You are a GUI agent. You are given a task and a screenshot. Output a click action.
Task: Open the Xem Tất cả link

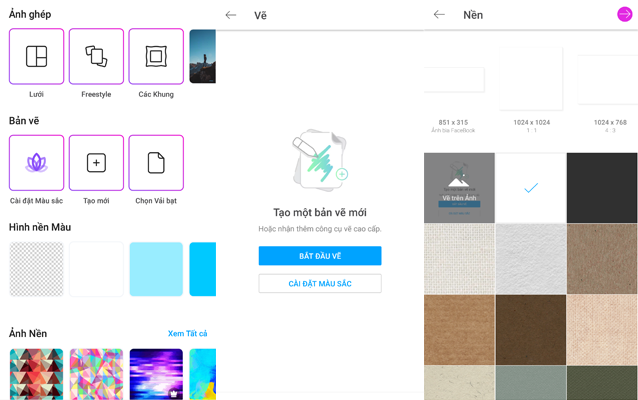[x=188, y=333]
